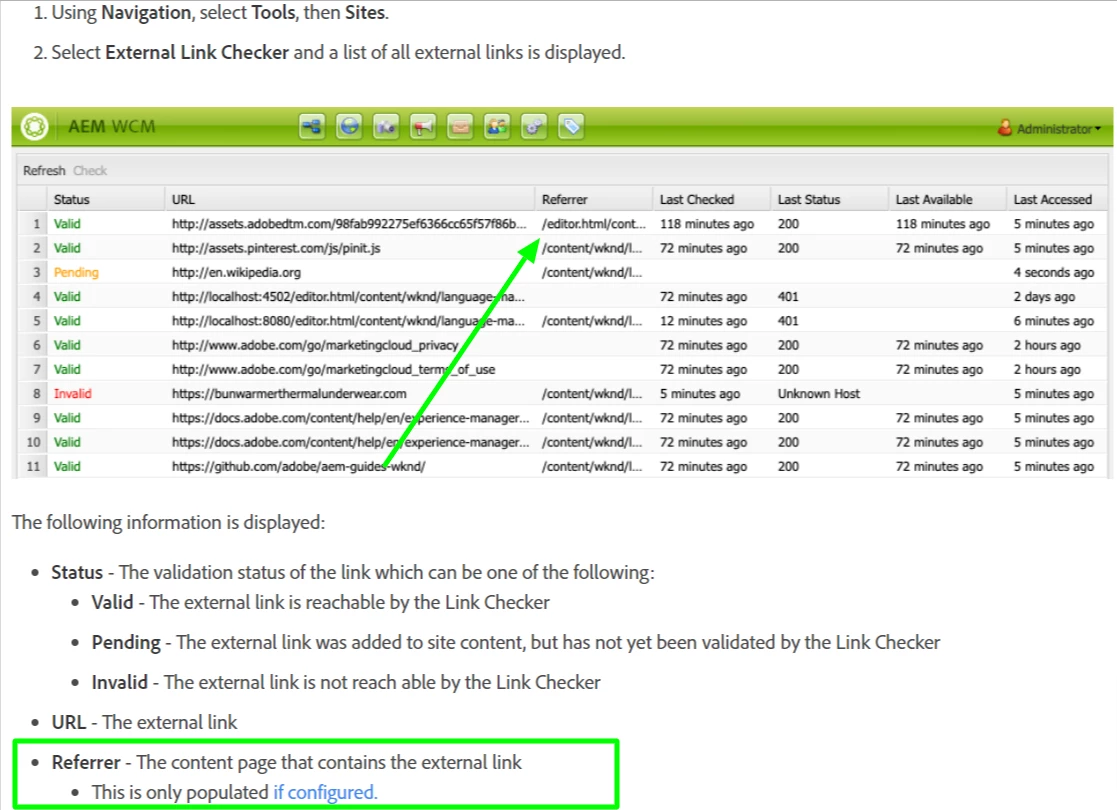
Task: Click the 401 status in row 4
Action: [x=788, y=296]
